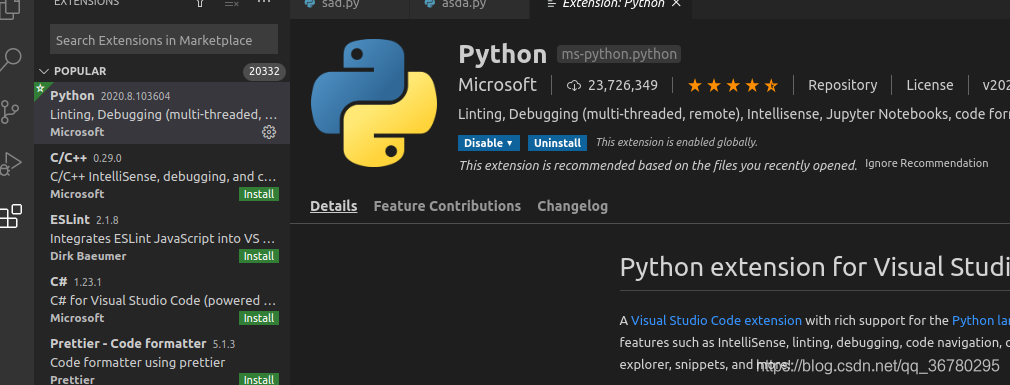Open the Search view in activity bar

pyautogui.click(x=10, y=60)
